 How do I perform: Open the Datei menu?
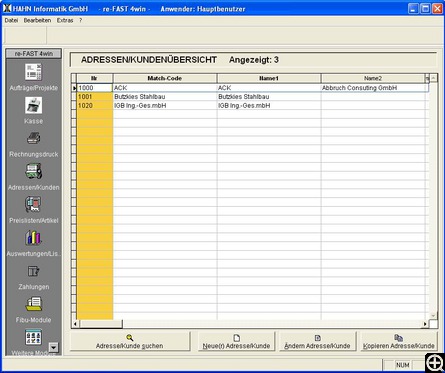(x=11, y=20)
